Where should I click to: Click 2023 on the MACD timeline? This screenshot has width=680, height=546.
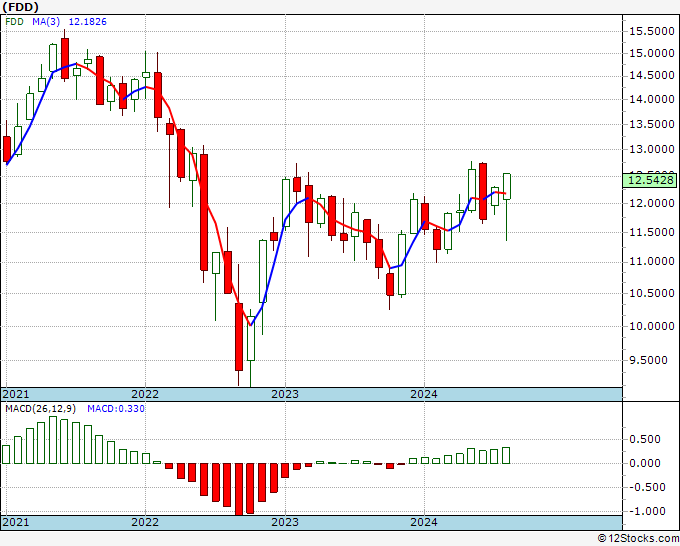point(285,522)
